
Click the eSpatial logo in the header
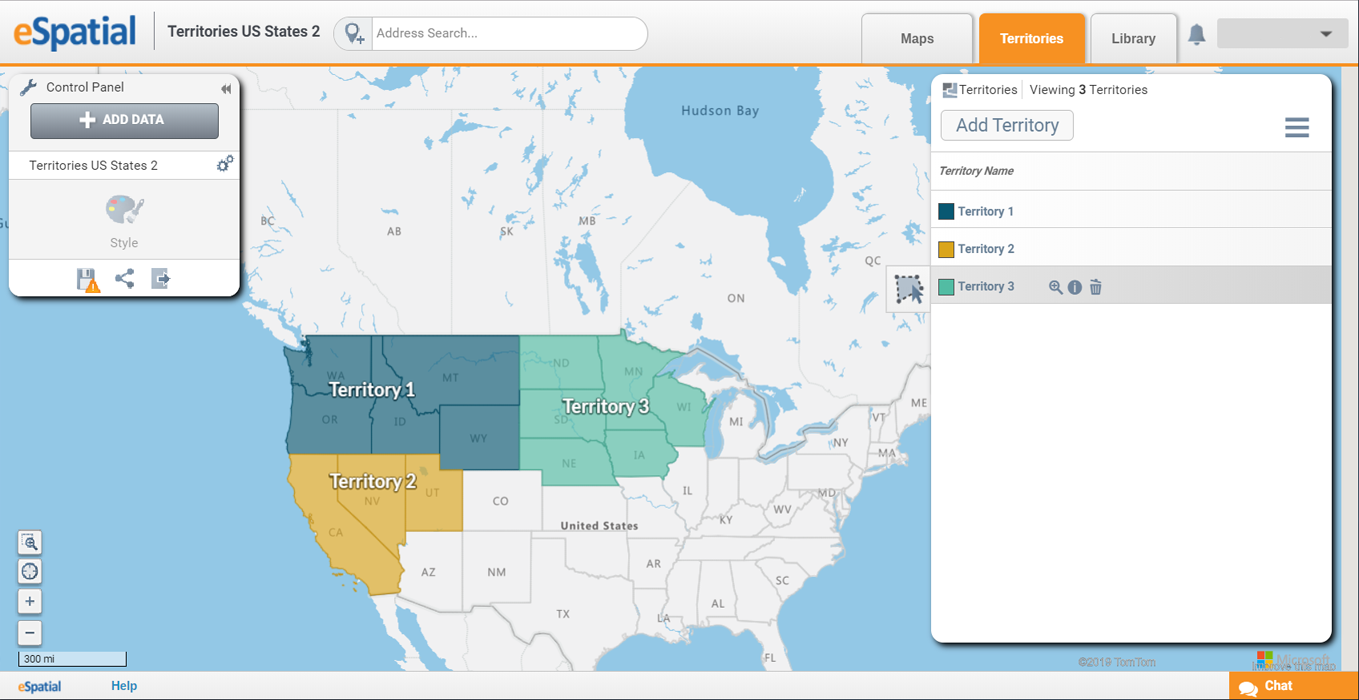(75, 32)
